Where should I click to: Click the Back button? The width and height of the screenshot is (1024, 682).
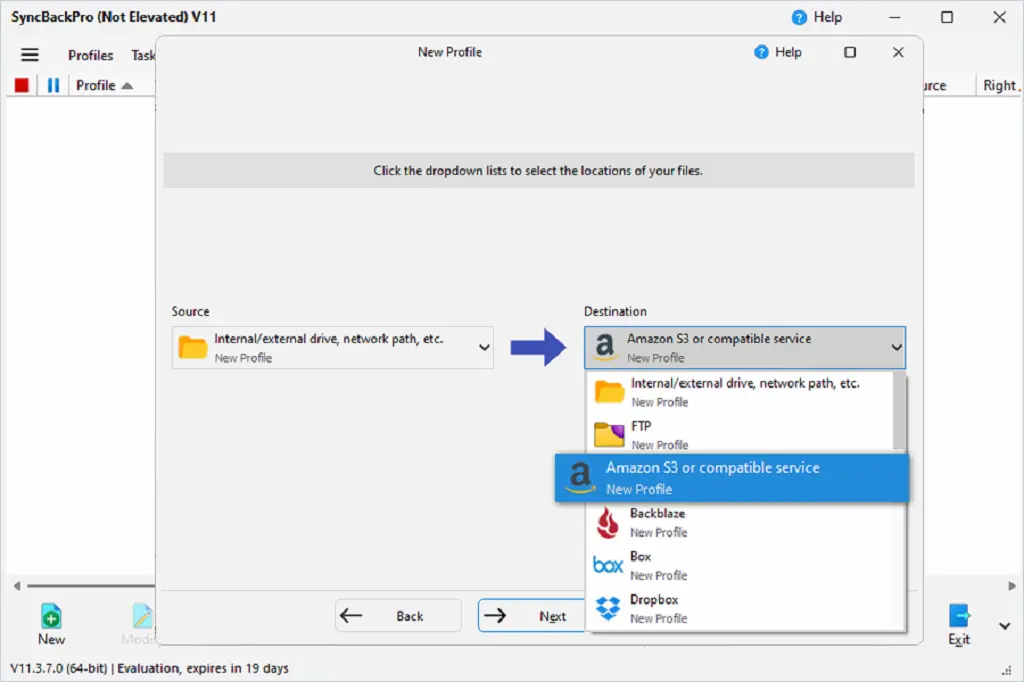tap(398, 615)
